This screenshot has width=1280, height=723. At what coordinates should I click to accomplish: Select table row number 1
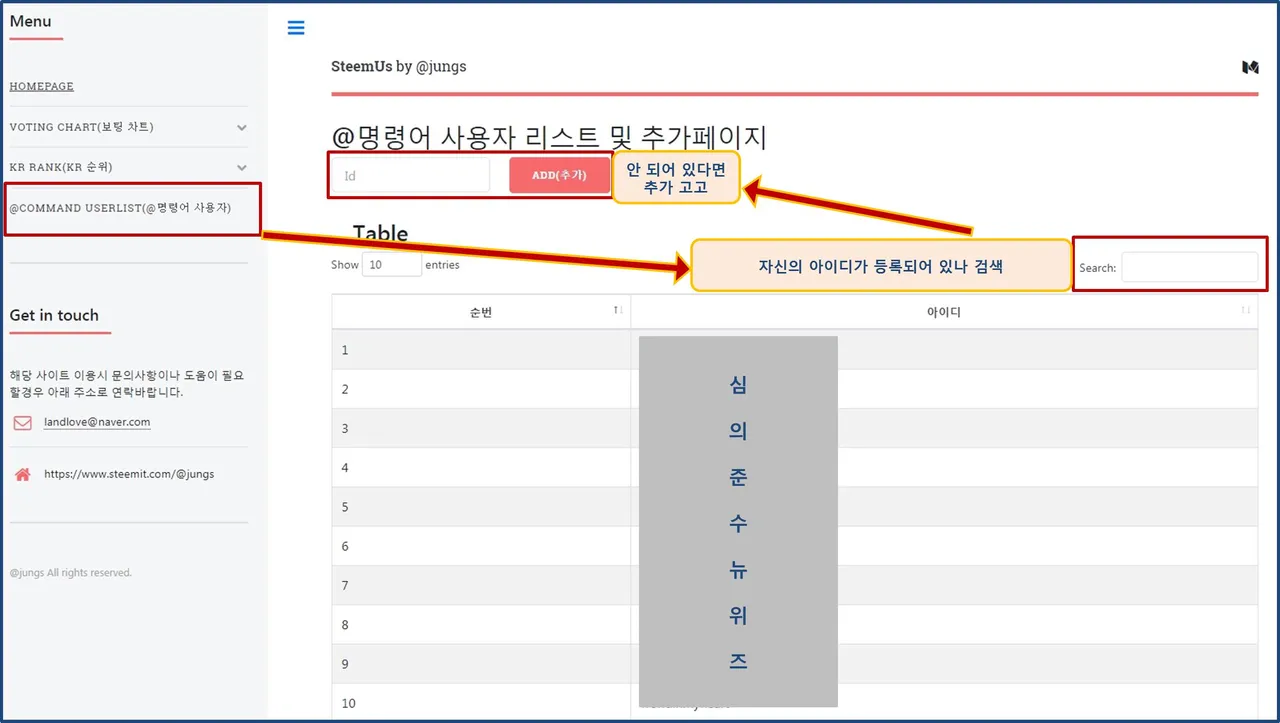click(x=795, y=350)
